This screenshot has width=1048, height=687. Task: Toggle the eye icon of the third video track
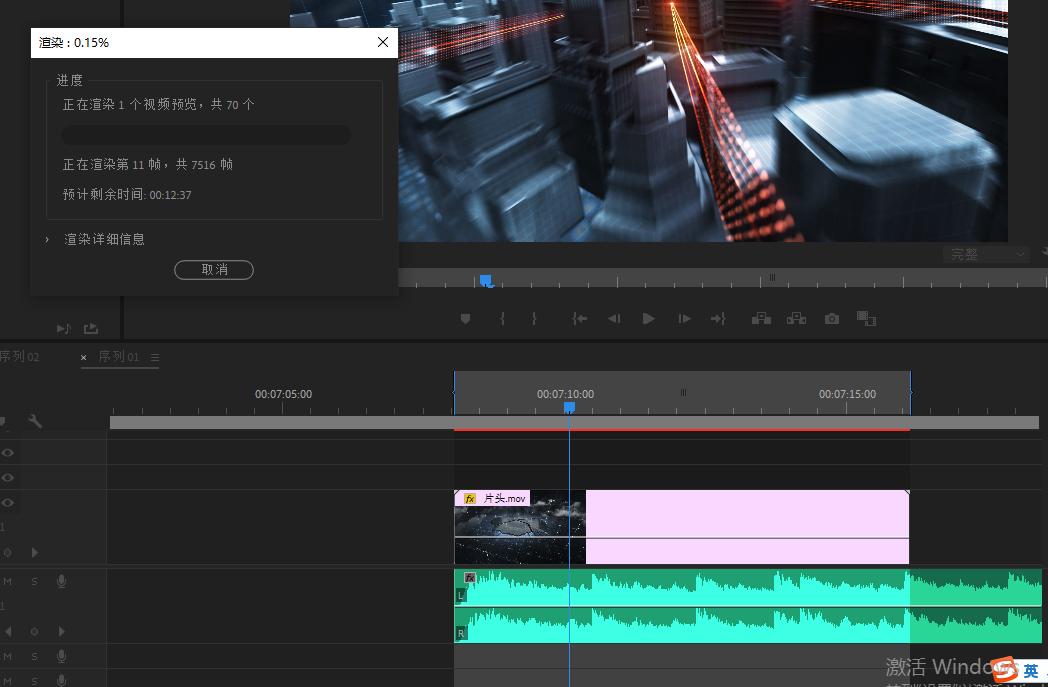tap(8, 503)
